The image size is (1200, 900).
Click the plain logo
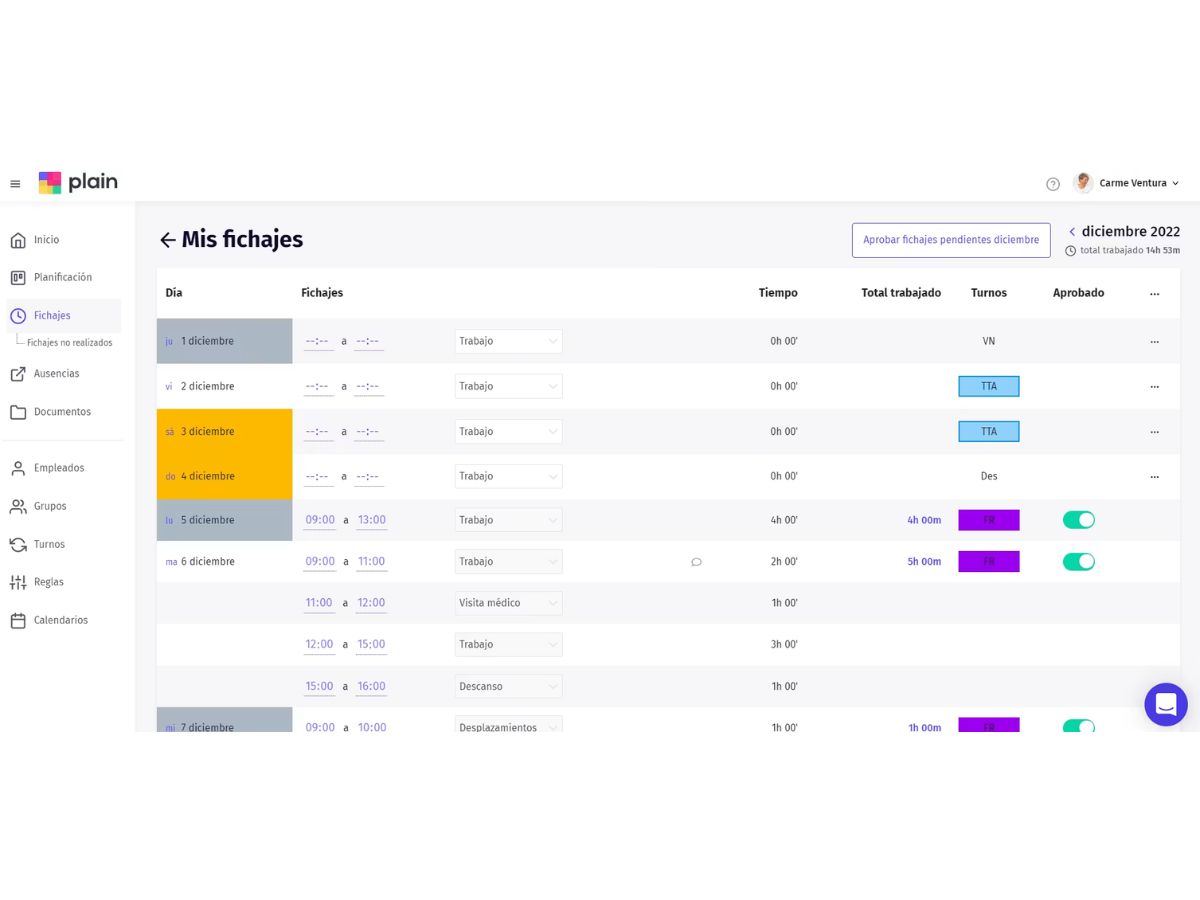[78, 182]
